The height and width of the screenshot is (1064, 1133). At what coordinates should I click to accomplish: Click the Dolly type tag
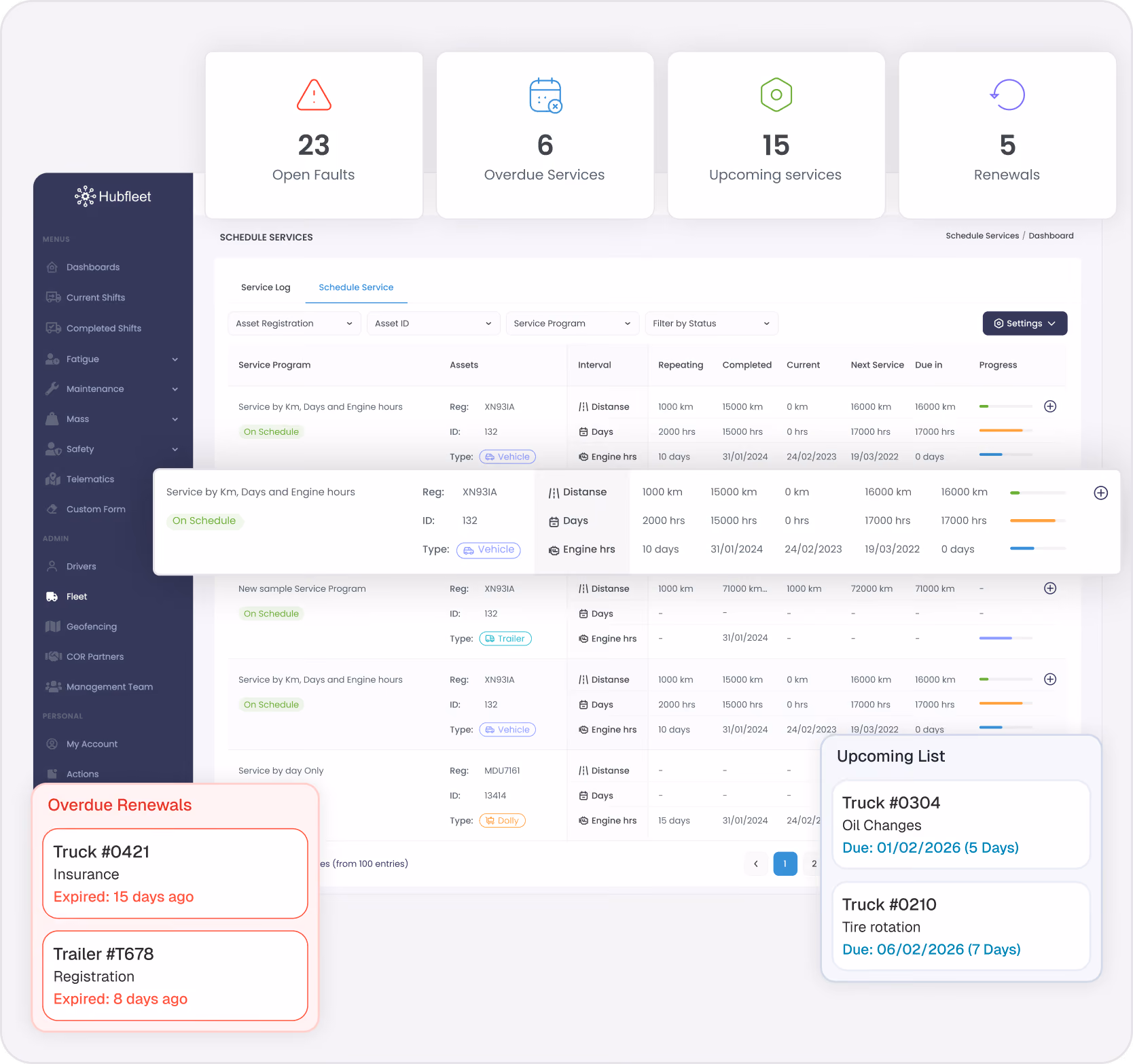coord(503,821)
